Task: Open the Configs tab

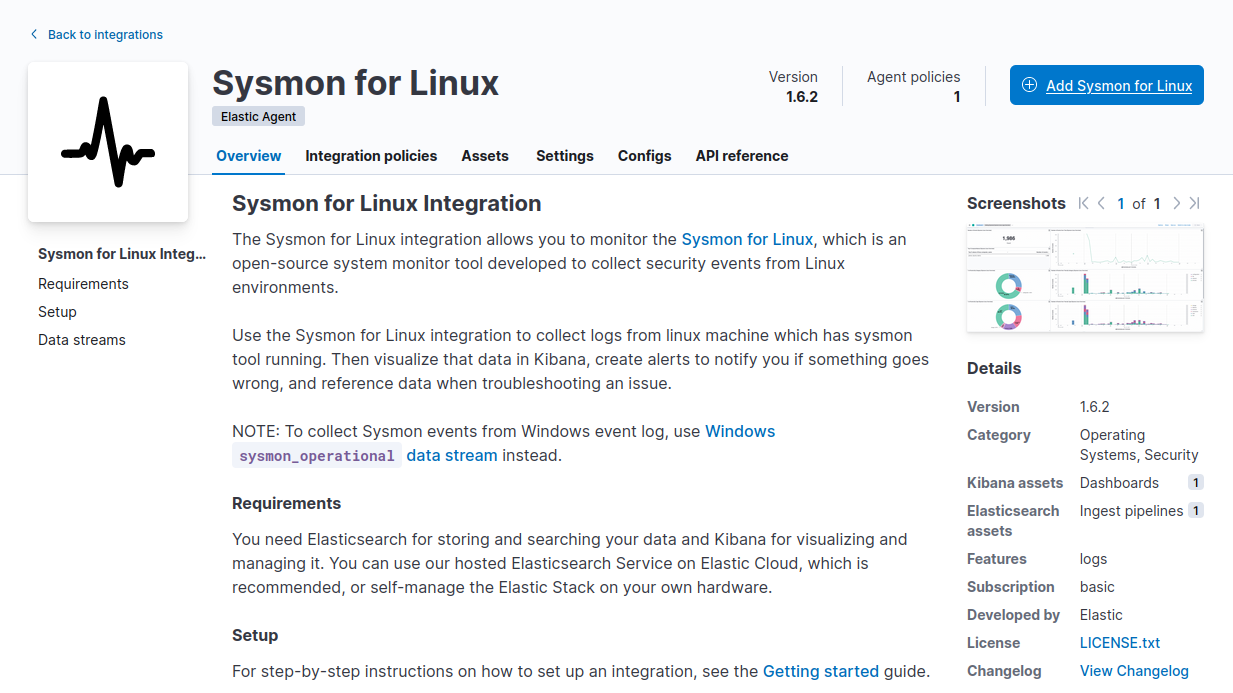Action: (x=644, y=156)
